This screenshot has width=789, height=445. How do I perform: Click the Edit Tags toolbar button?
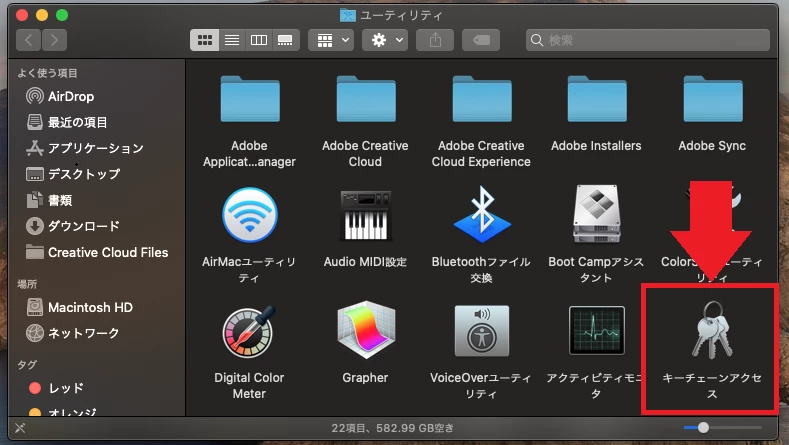(x=481, y=40)
